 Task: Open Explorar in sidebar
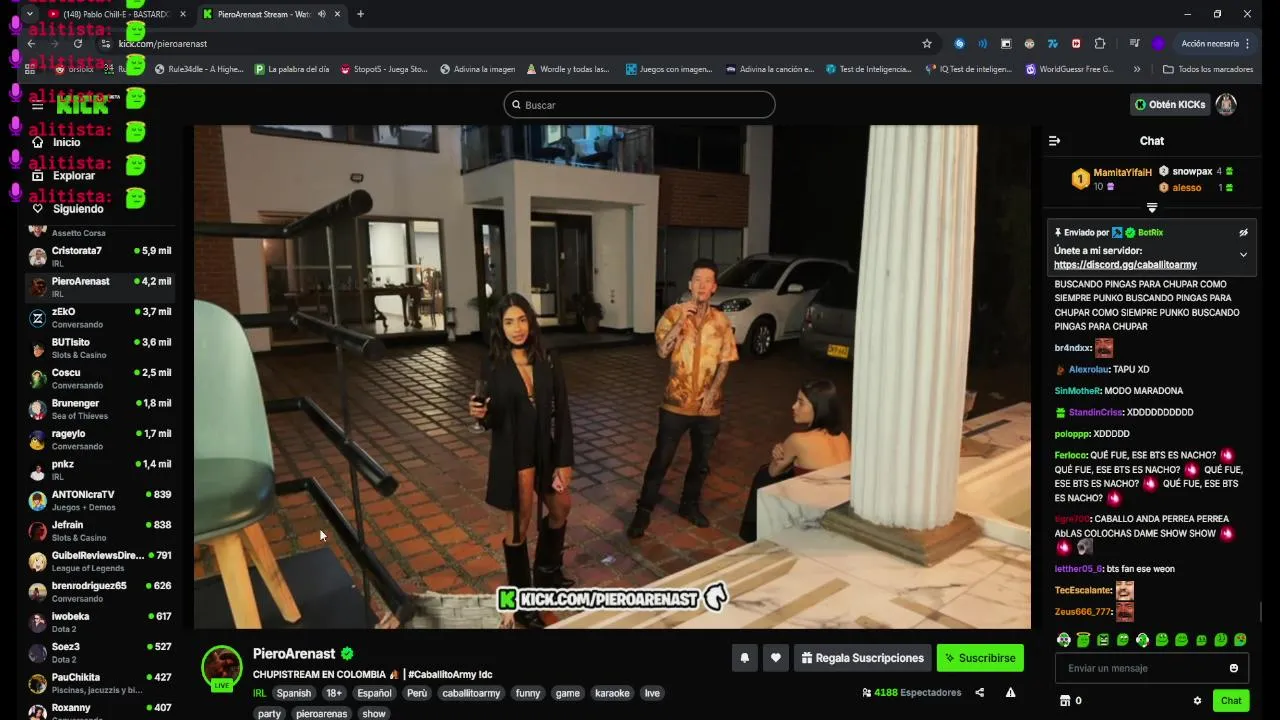tap(73, 176)
